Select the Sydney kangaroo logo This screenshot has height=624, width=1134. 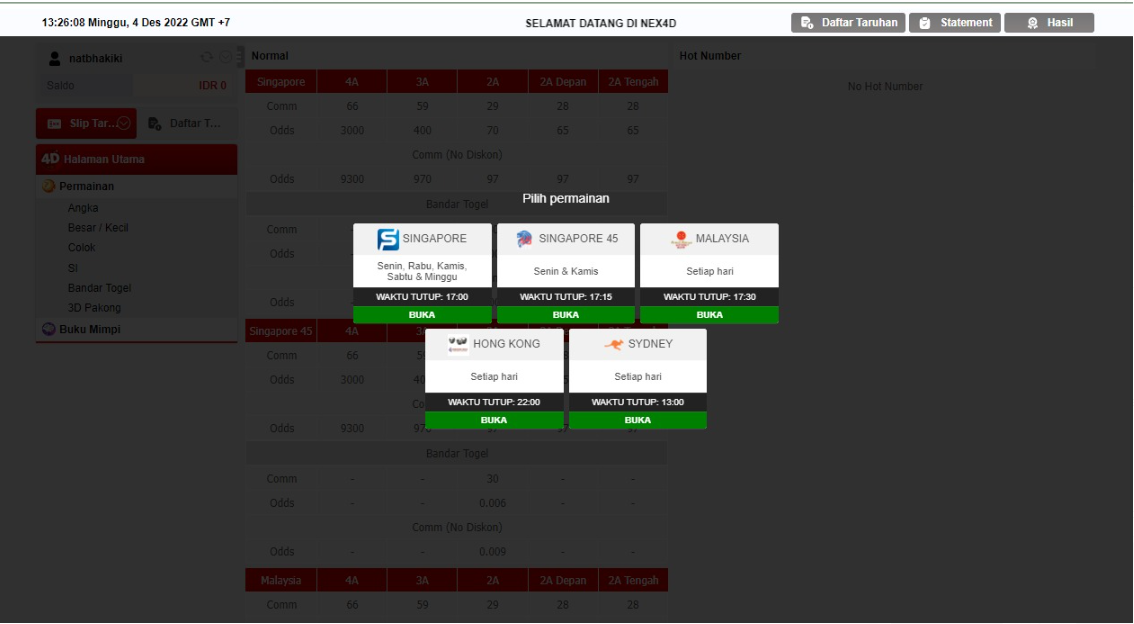tap(614, 344)
